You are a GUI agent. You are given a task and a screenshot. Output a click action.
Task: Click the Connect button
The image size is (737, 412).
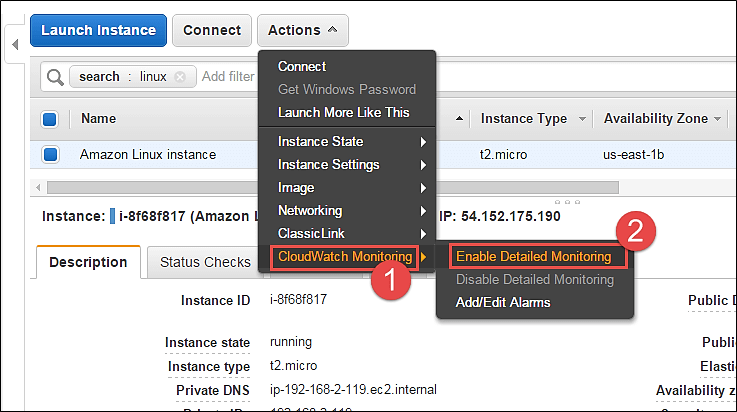[212, 30]
